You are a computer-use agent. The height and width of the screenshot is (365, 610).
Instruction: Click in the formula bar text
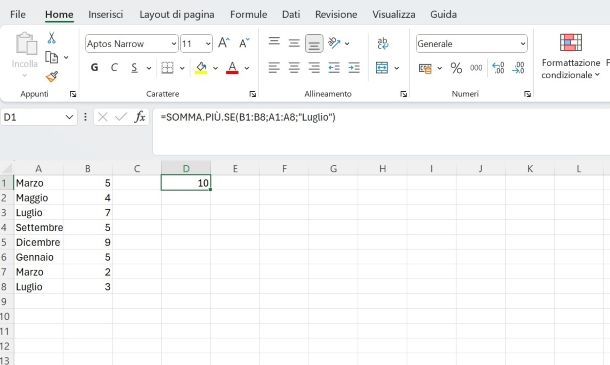248,117
